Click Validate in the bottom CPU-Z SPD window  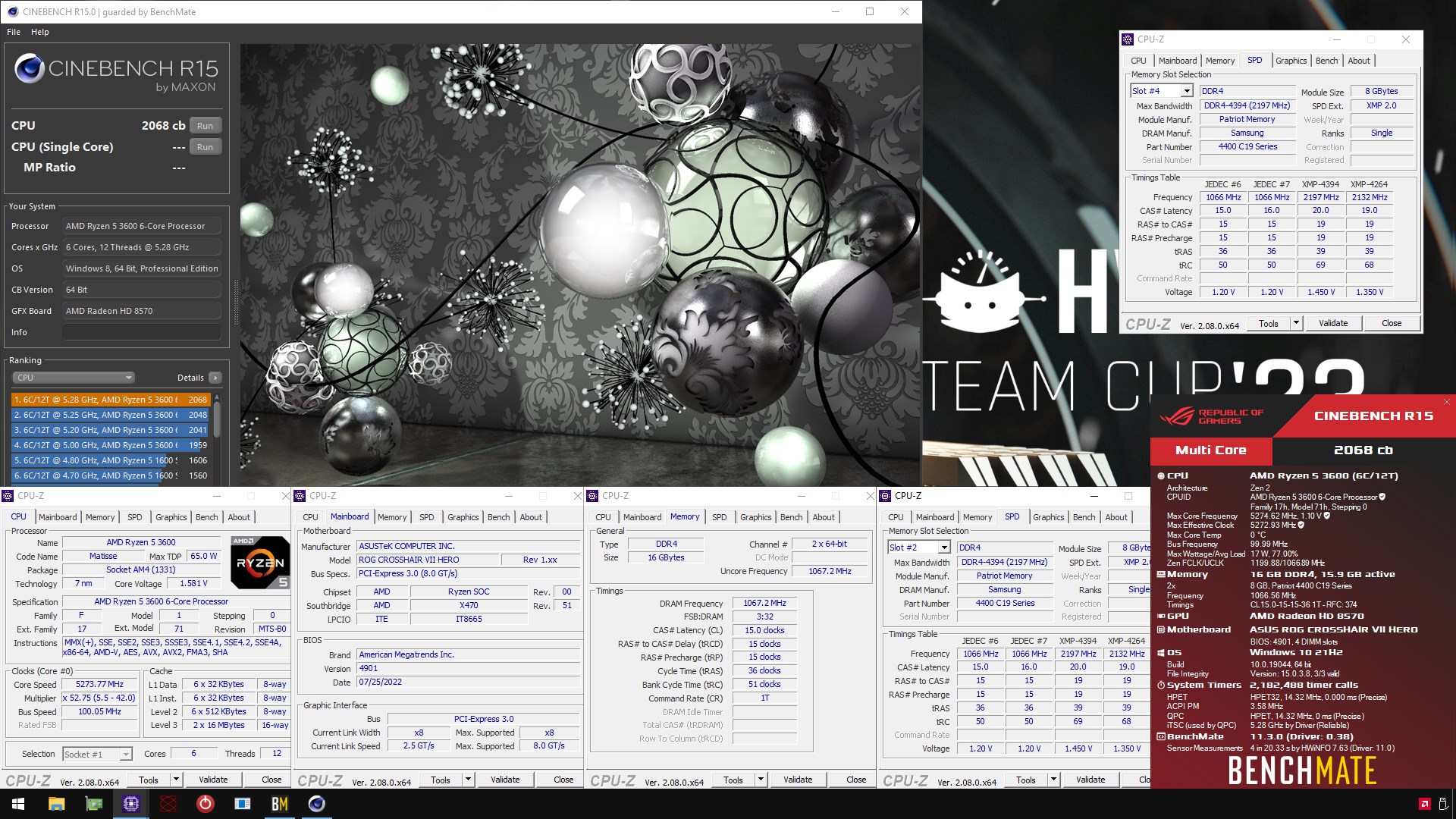[1090, 780]
